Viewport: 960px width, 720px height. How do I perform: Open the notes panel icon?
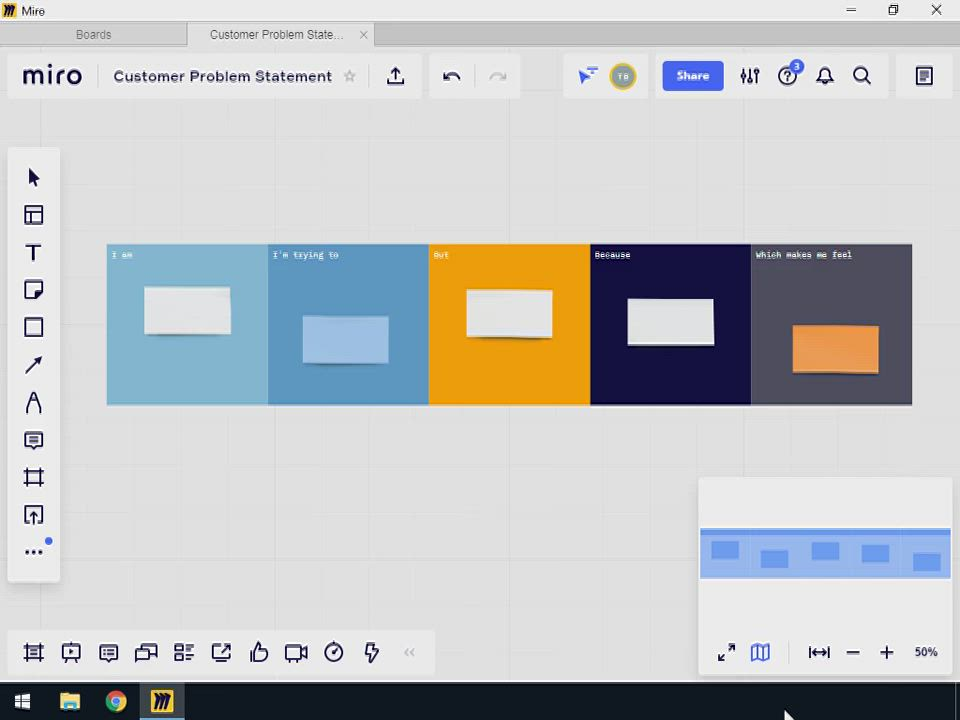pos(924,76)
